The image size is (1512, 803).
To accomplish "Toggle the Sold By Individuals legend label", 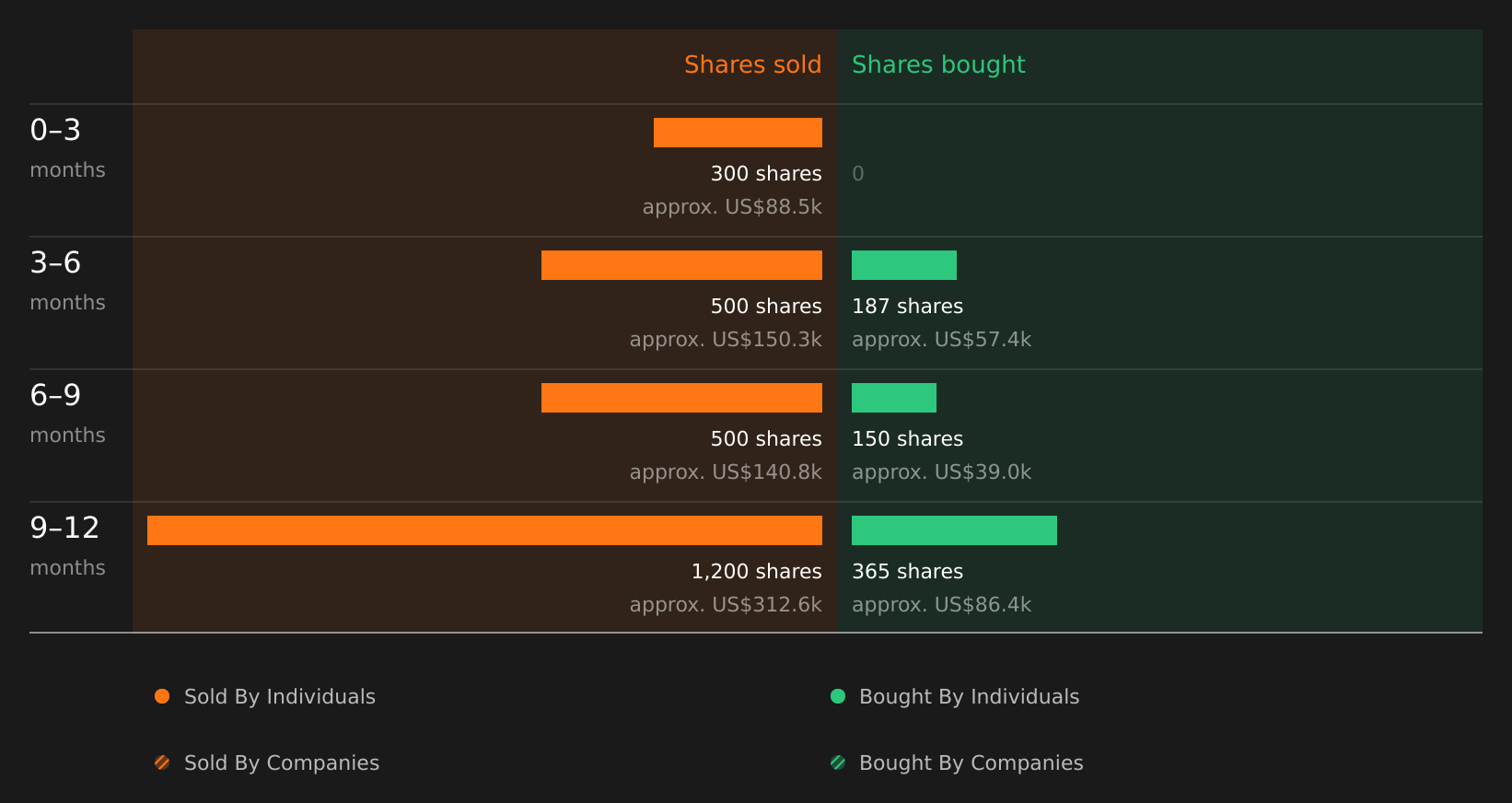I will (x=280, y=697).
